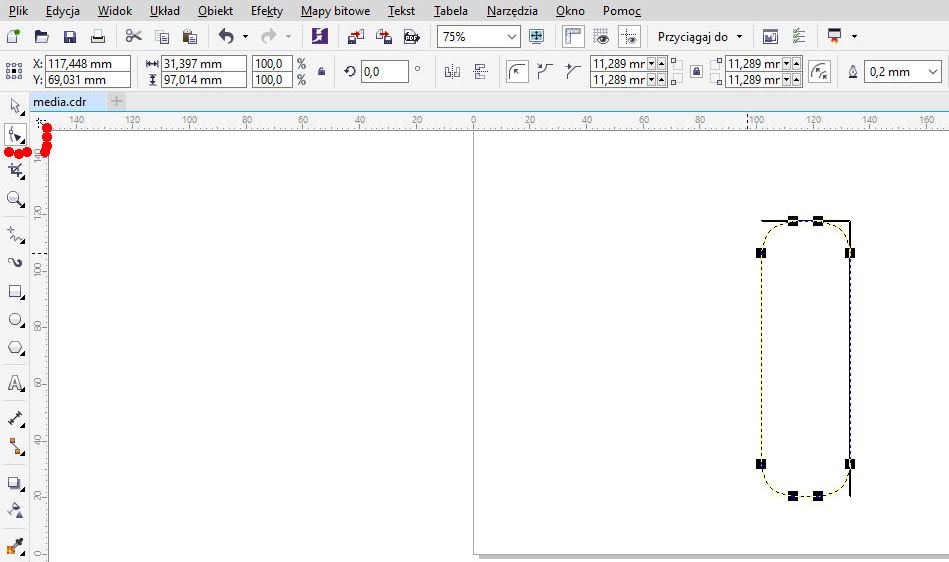Click the Undo arrow button
Image resolution: width=949 pixels, height=562 pixels.
tap(226, 37)
